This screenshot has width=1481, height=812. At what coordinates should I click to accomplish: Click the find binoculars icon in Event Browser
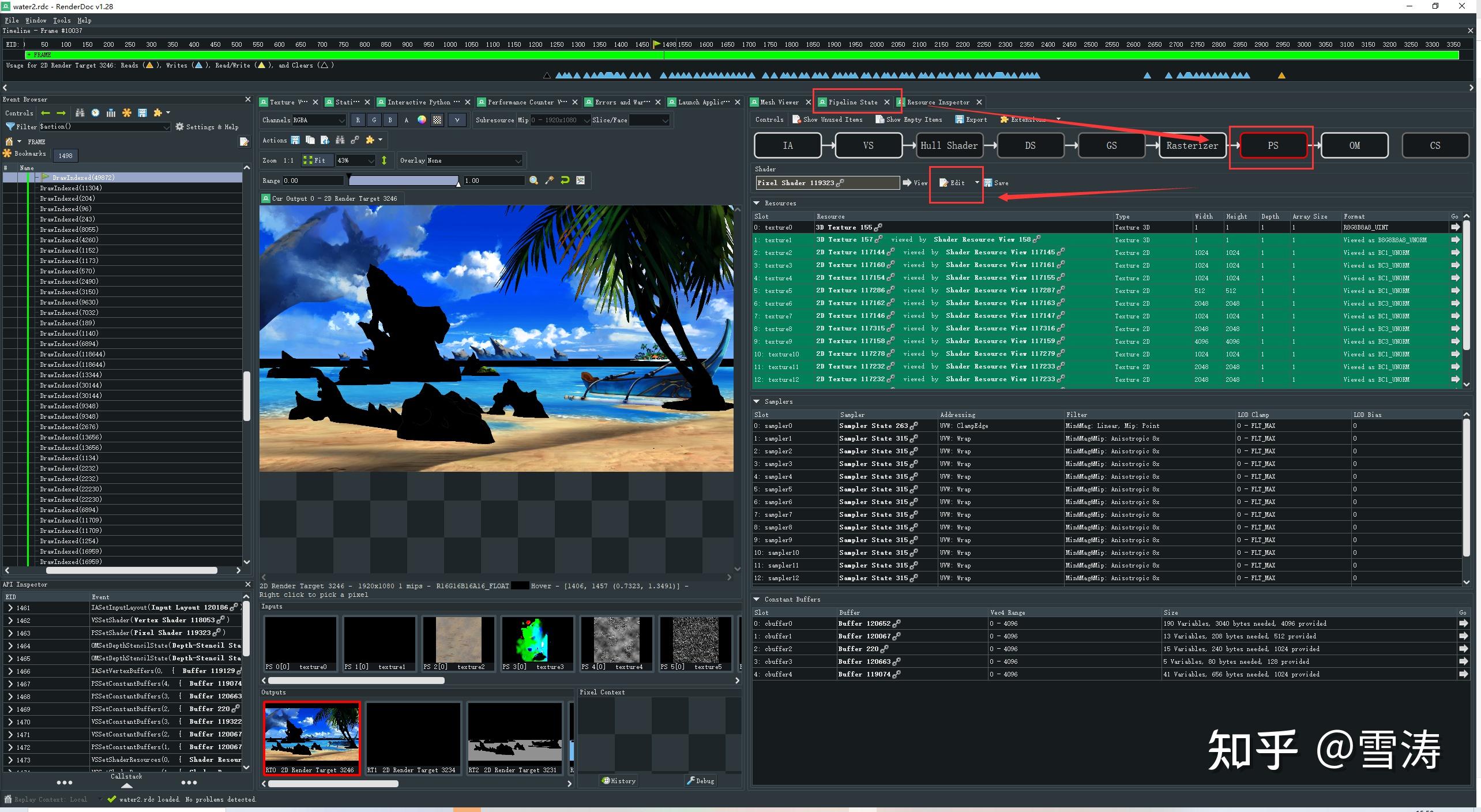tap(80, 113)
